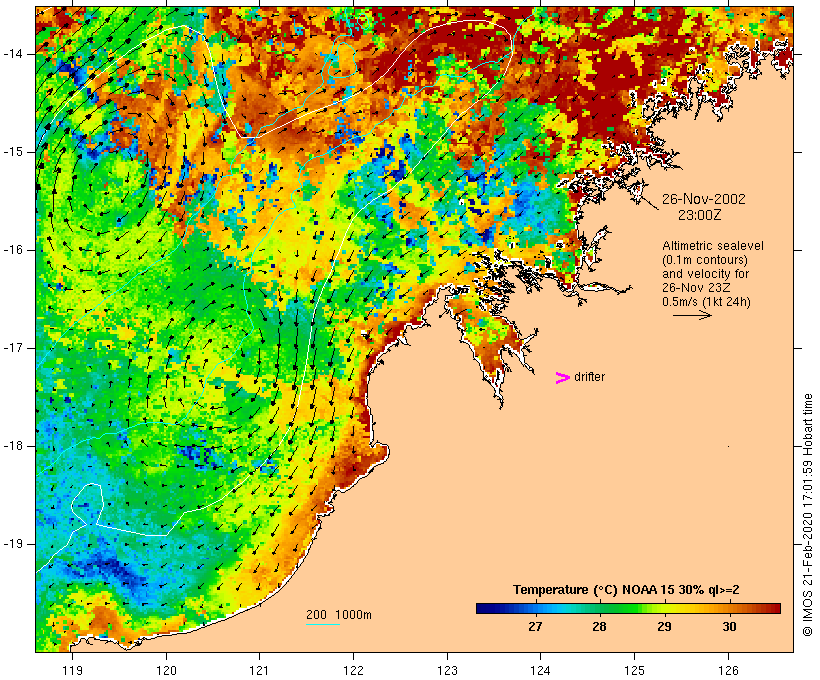Click longitude axis label 124
The image size is (820, 680).
pos(541,671)
